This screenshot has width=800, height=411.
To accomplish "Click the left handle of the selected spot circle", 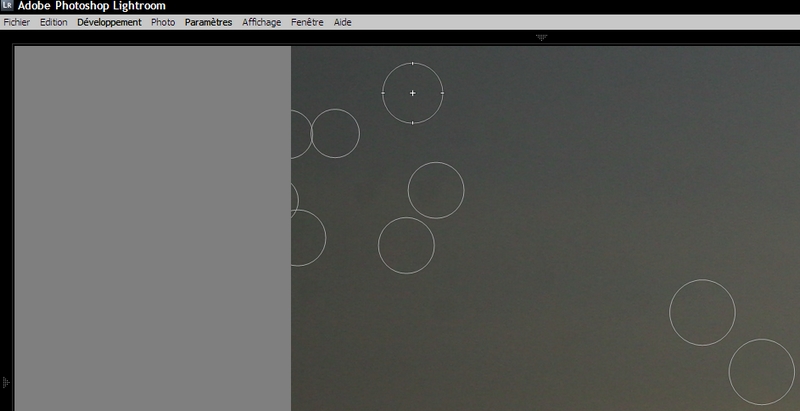I will tap(383, 93).
